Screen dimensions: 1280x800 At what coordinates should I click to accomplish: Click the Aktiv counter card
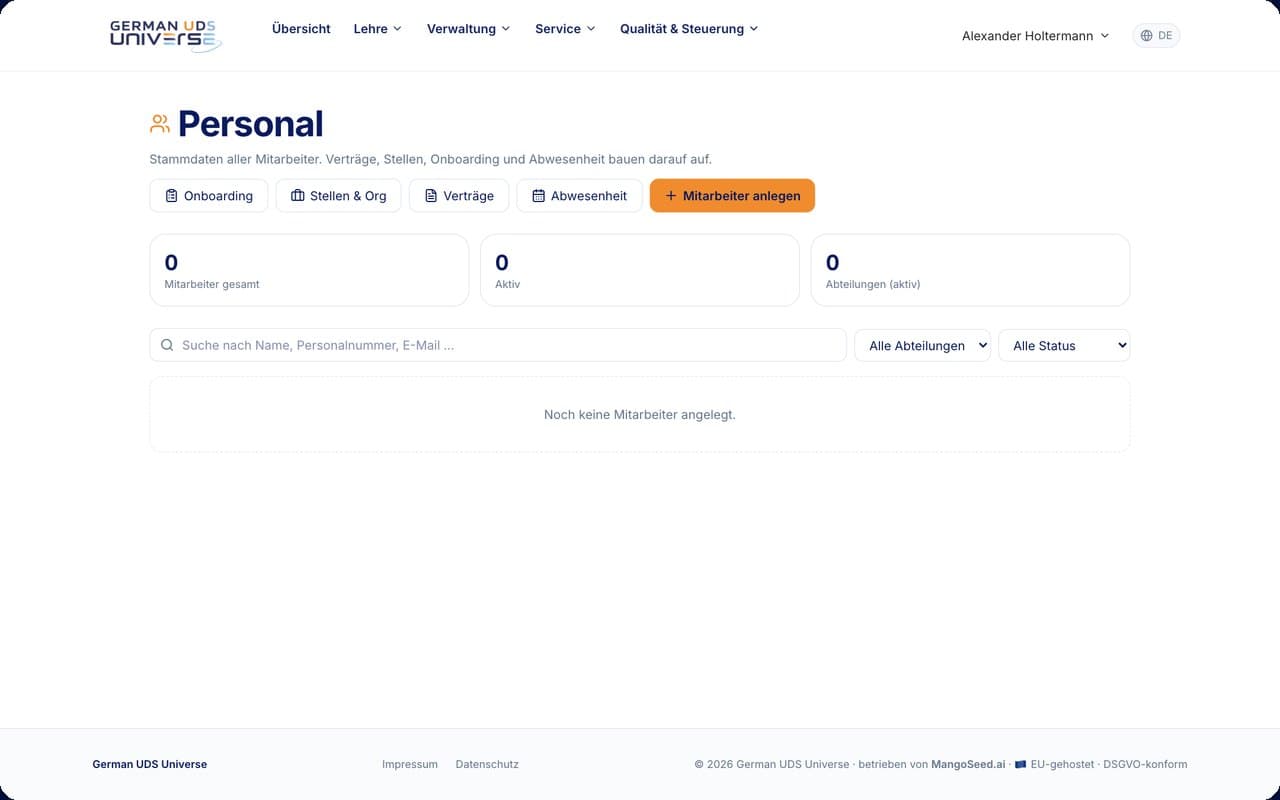(x=640, y=270)
